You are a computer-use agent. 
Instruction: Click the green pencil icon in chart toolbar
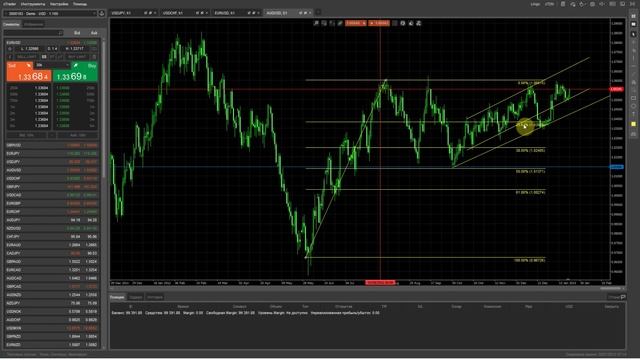(x=340, y=23)
